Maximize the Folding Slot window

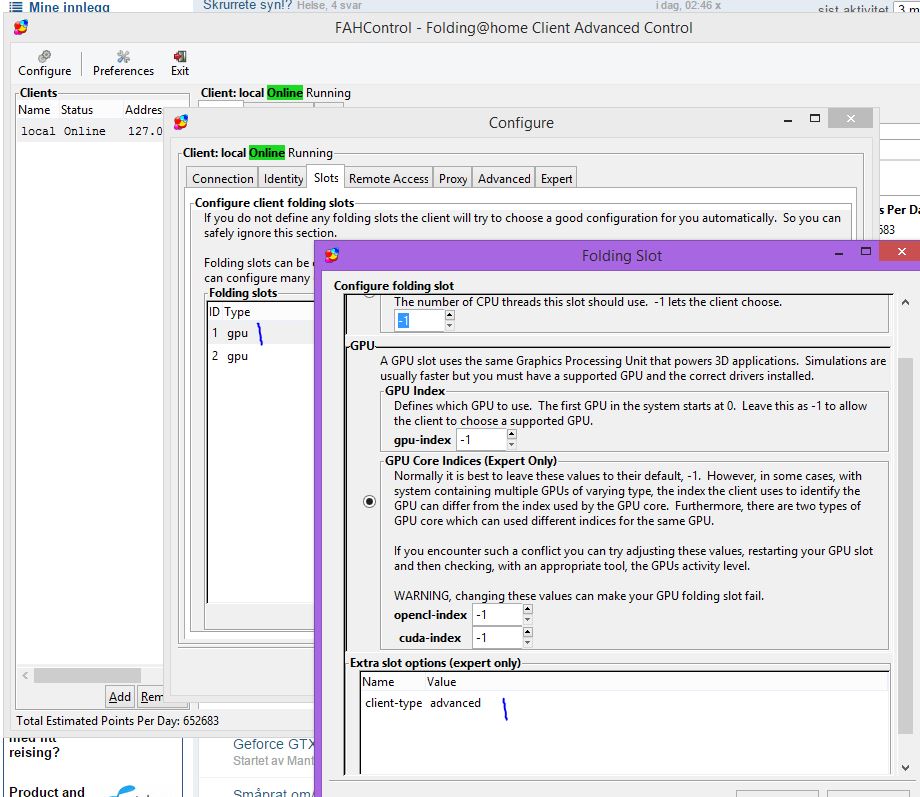[866, 252]
